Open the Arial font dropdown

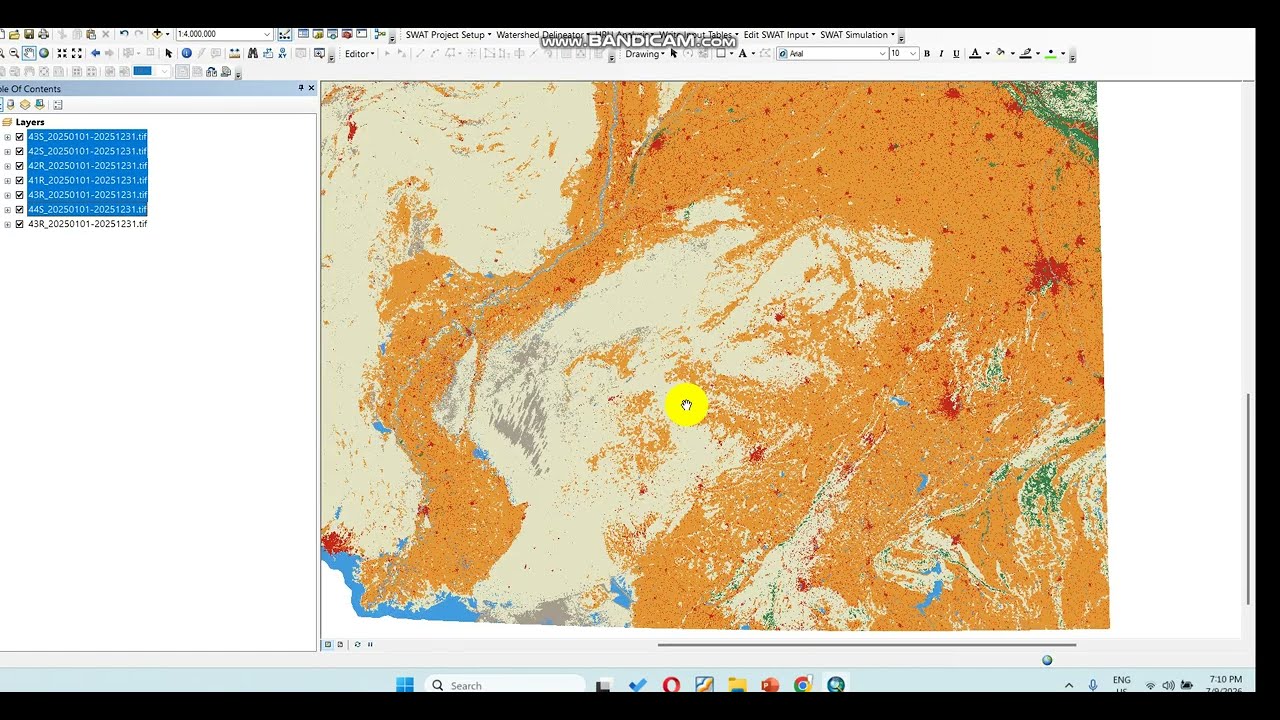882,54
